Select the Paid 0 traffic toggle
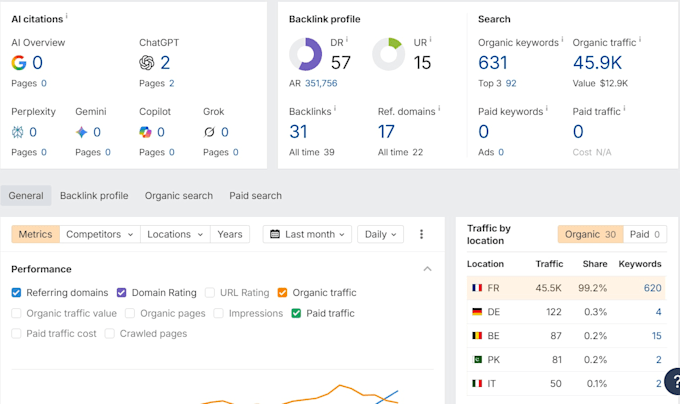This screenshot has height=404, width=680. (645, 234)
